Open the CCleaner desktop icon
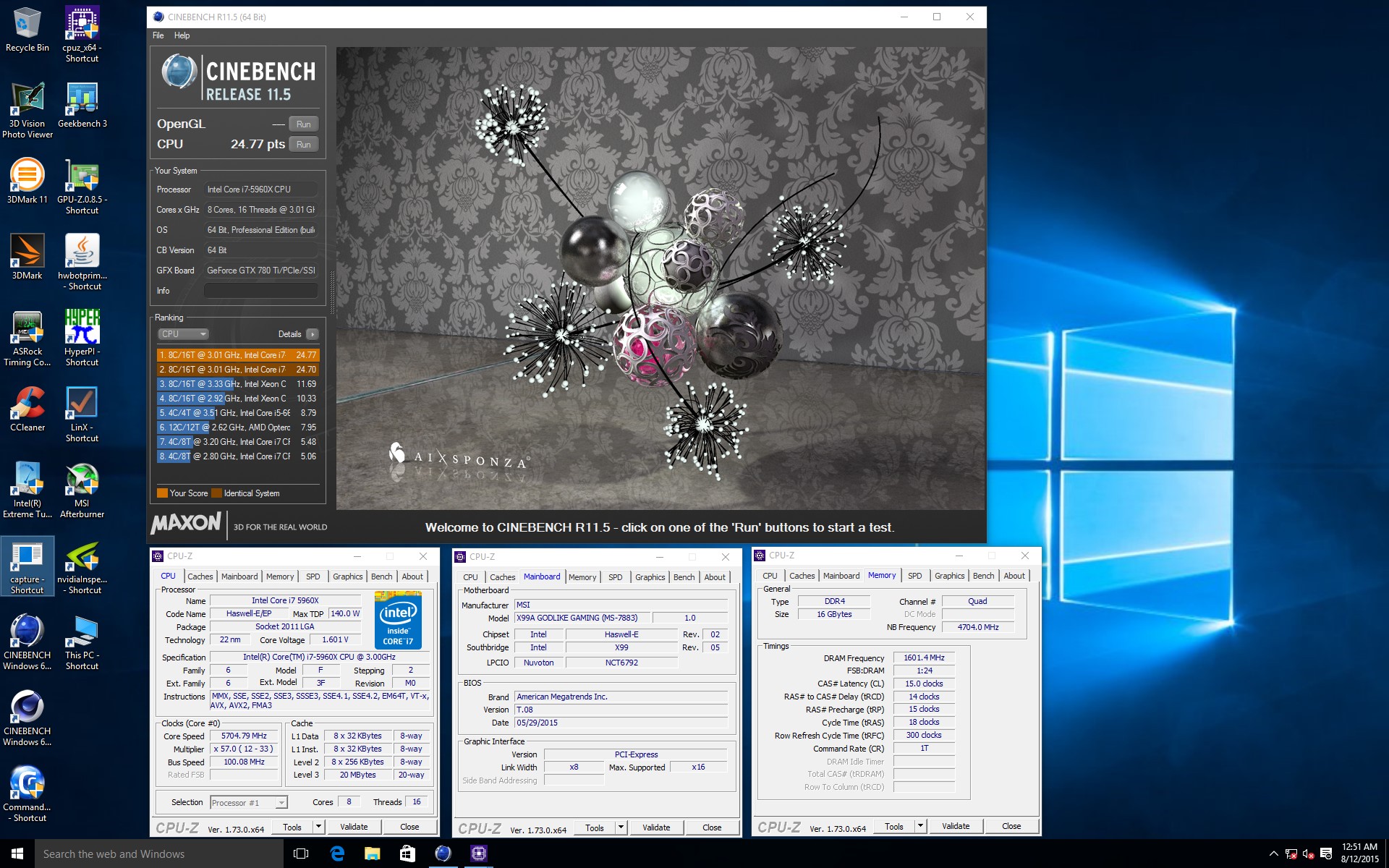Image resolution: width=1389 pixels, height=868 pixels. click(x=27, y=409)
